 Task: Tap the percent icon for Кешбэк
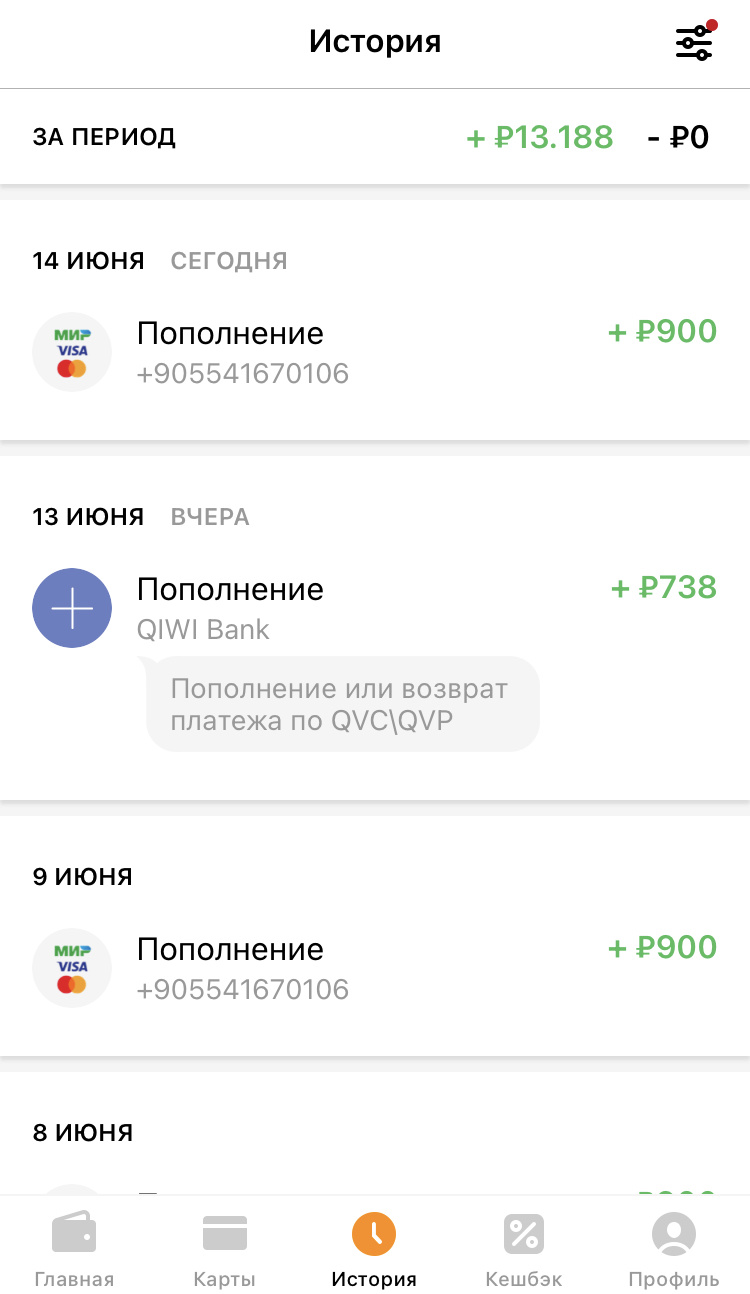tap(524, 1234)
